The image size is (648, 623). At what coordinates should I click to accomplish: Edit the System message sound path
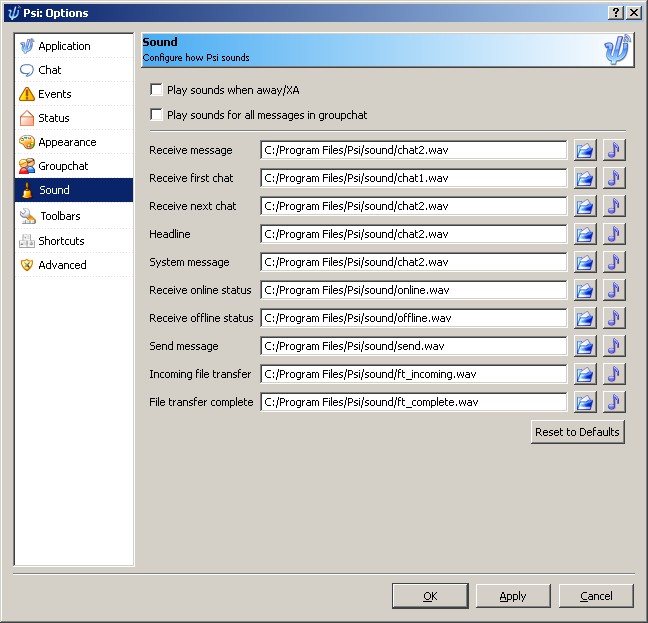click(414, 262)
